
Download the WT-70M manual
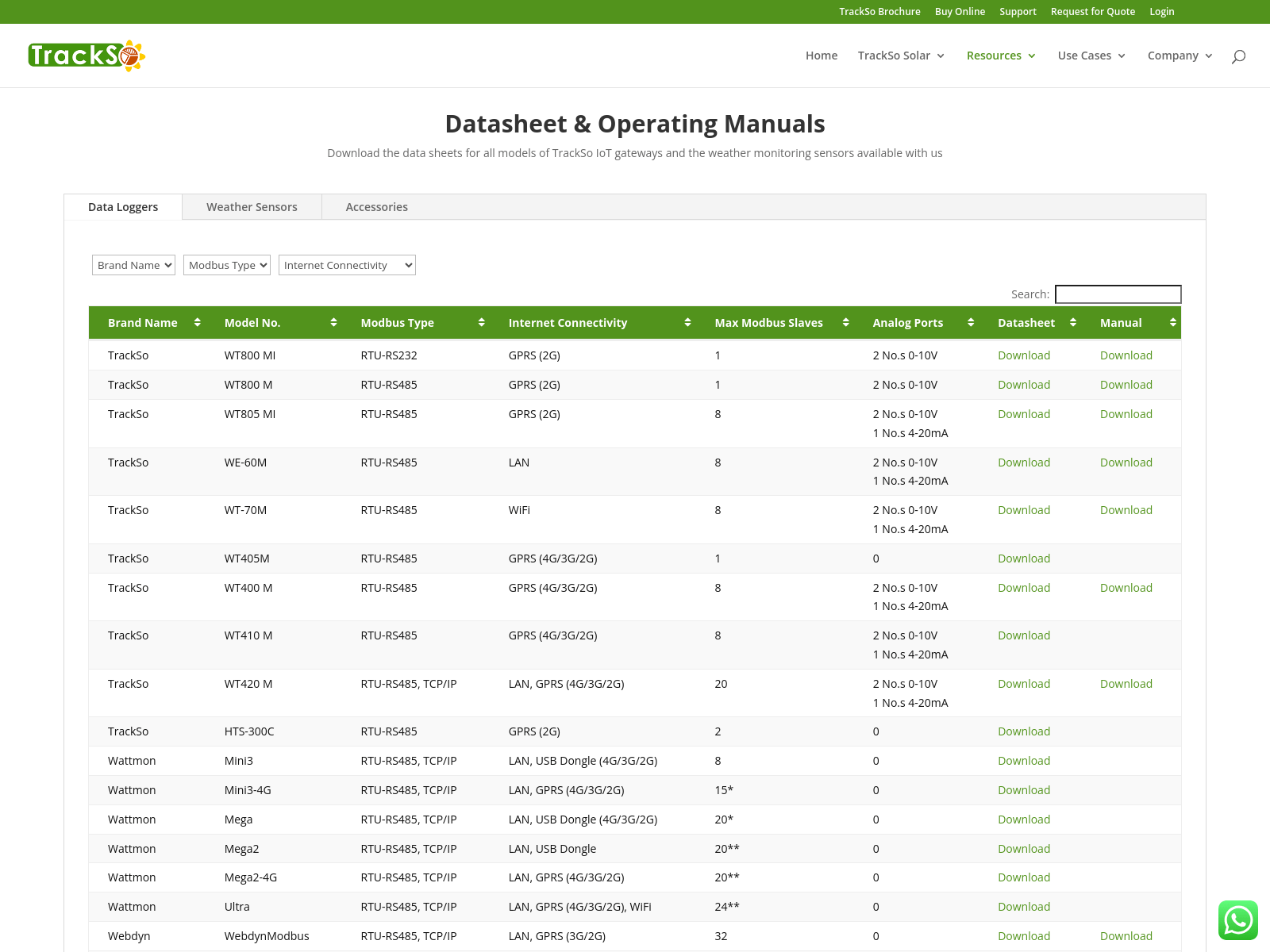(1126, 510)
